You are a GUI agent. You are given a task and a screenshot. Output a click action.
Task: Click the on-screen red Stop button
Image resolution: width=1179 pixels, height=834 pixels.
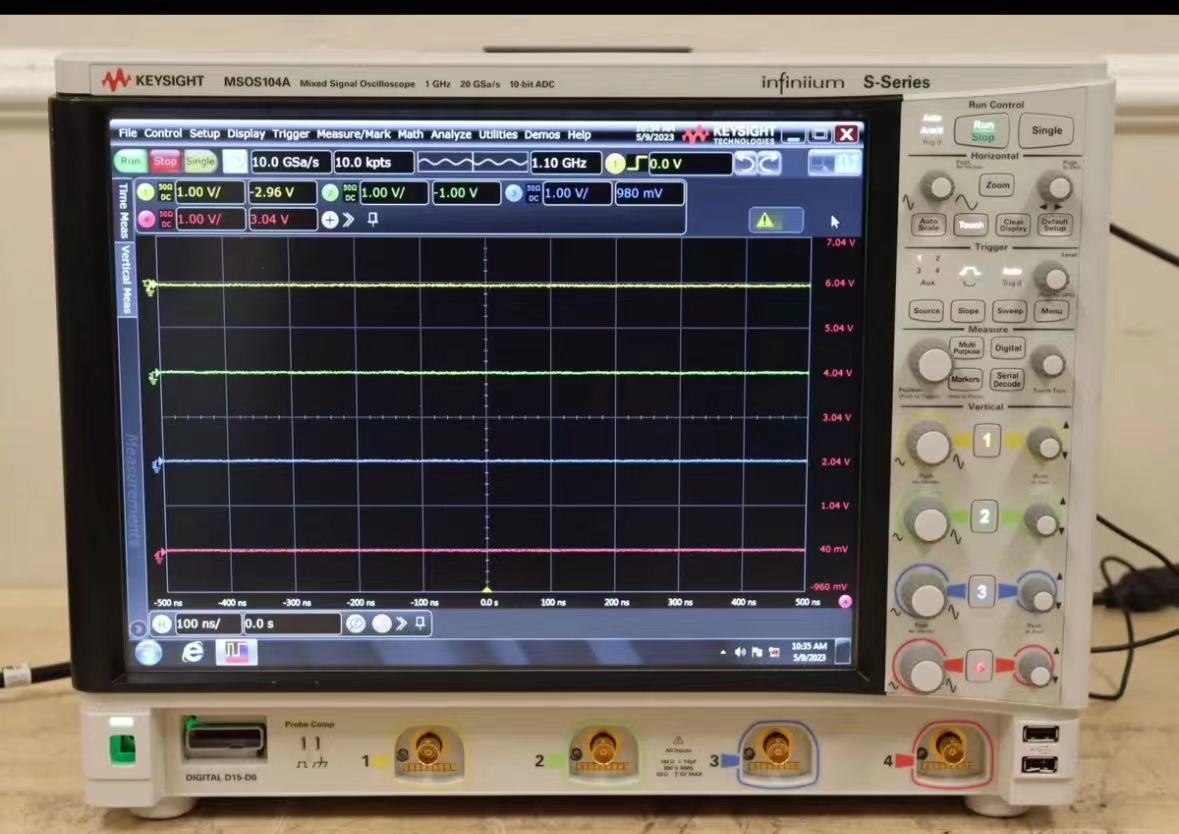coord(165,161)
